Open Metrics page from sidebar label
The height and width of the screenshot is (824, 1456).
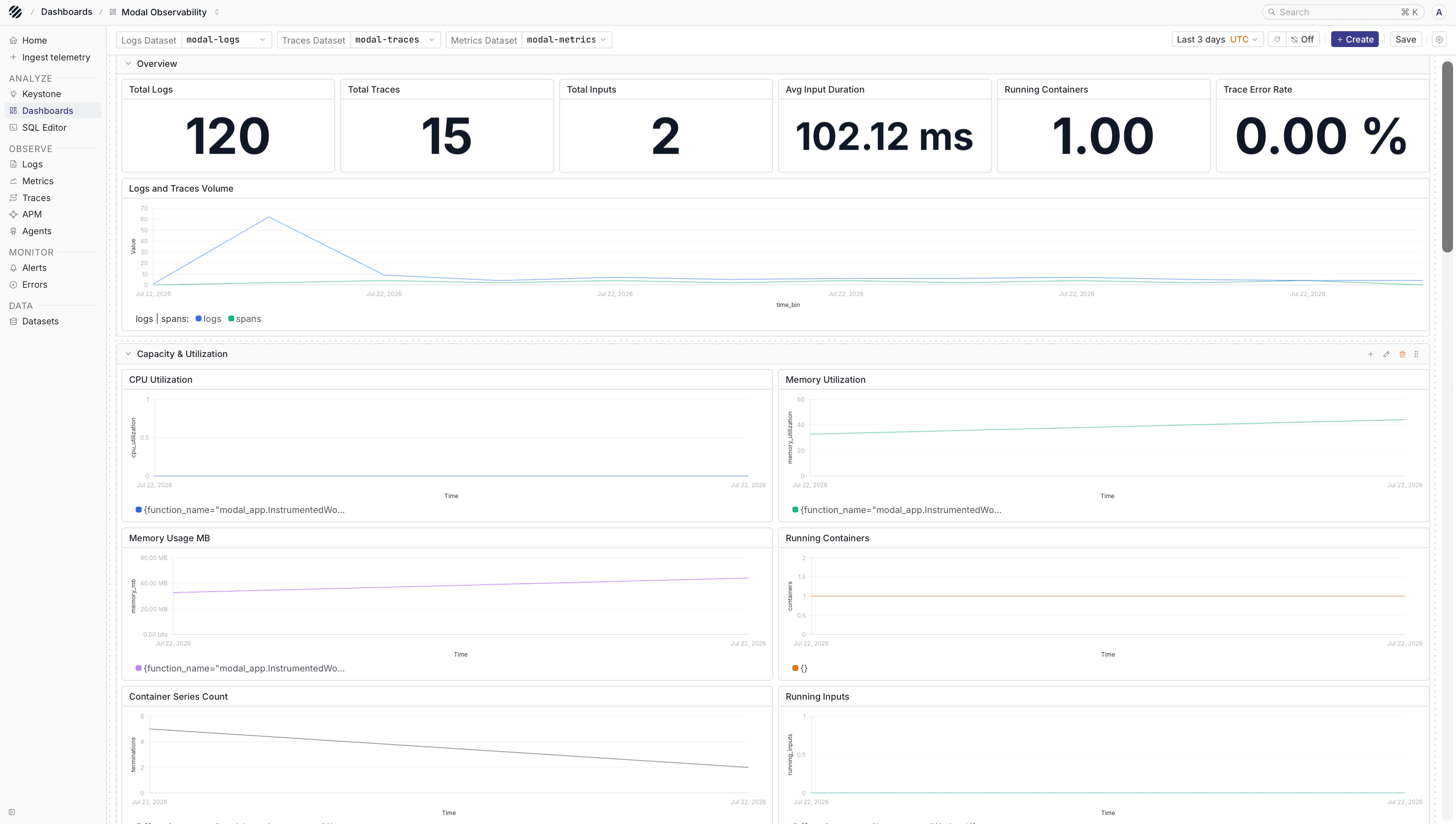(x=38, y=181)
